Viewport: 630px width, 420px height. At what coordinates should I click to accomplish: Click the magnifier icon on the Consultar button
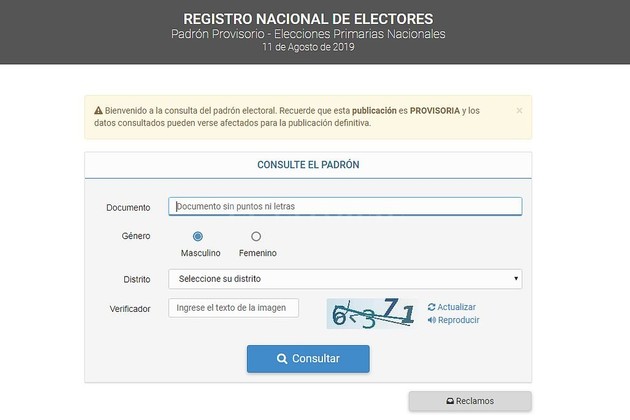[x=282, y=359]
